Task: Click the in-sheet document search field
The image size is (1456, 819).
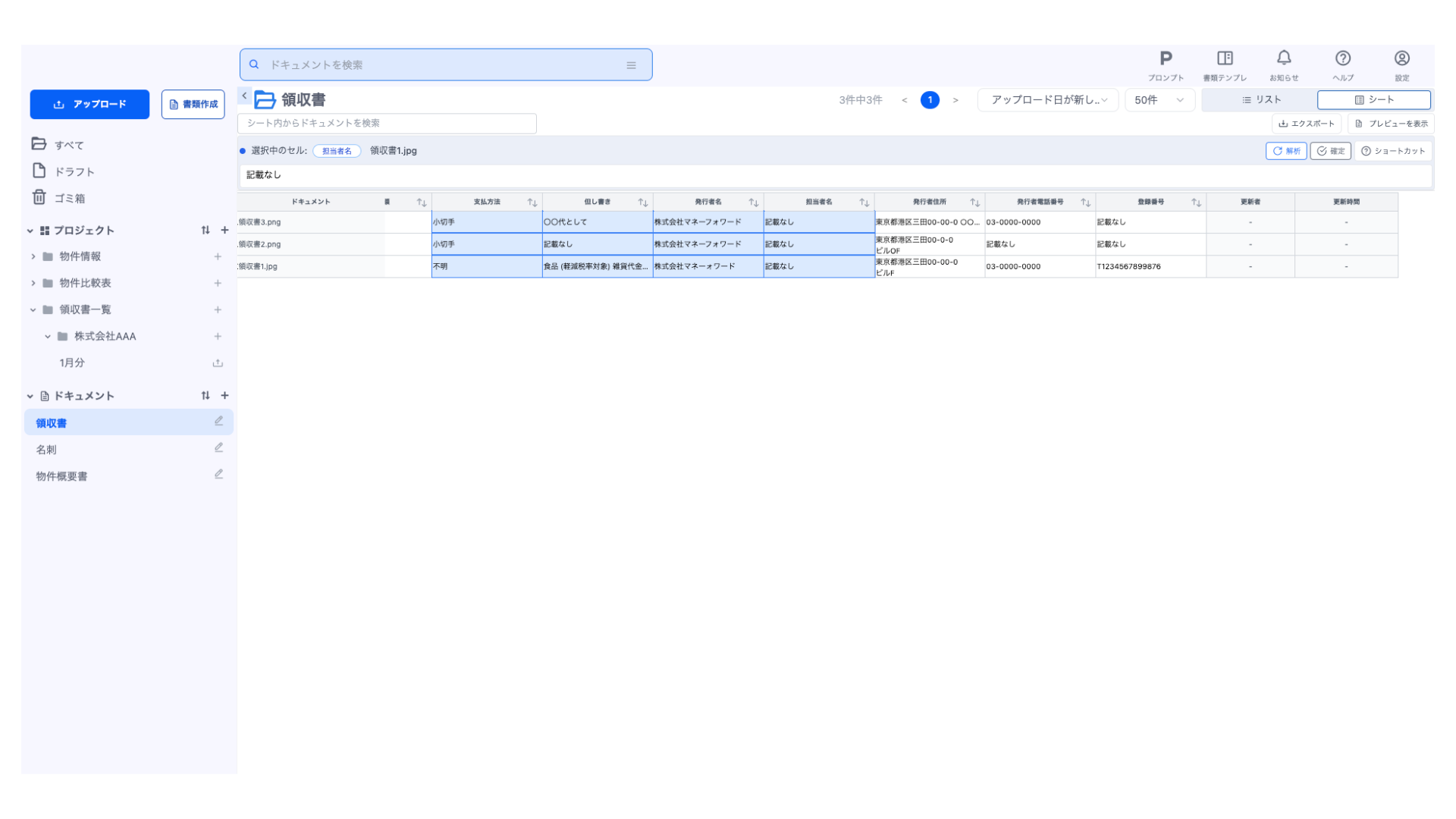Action: point(387,123)
